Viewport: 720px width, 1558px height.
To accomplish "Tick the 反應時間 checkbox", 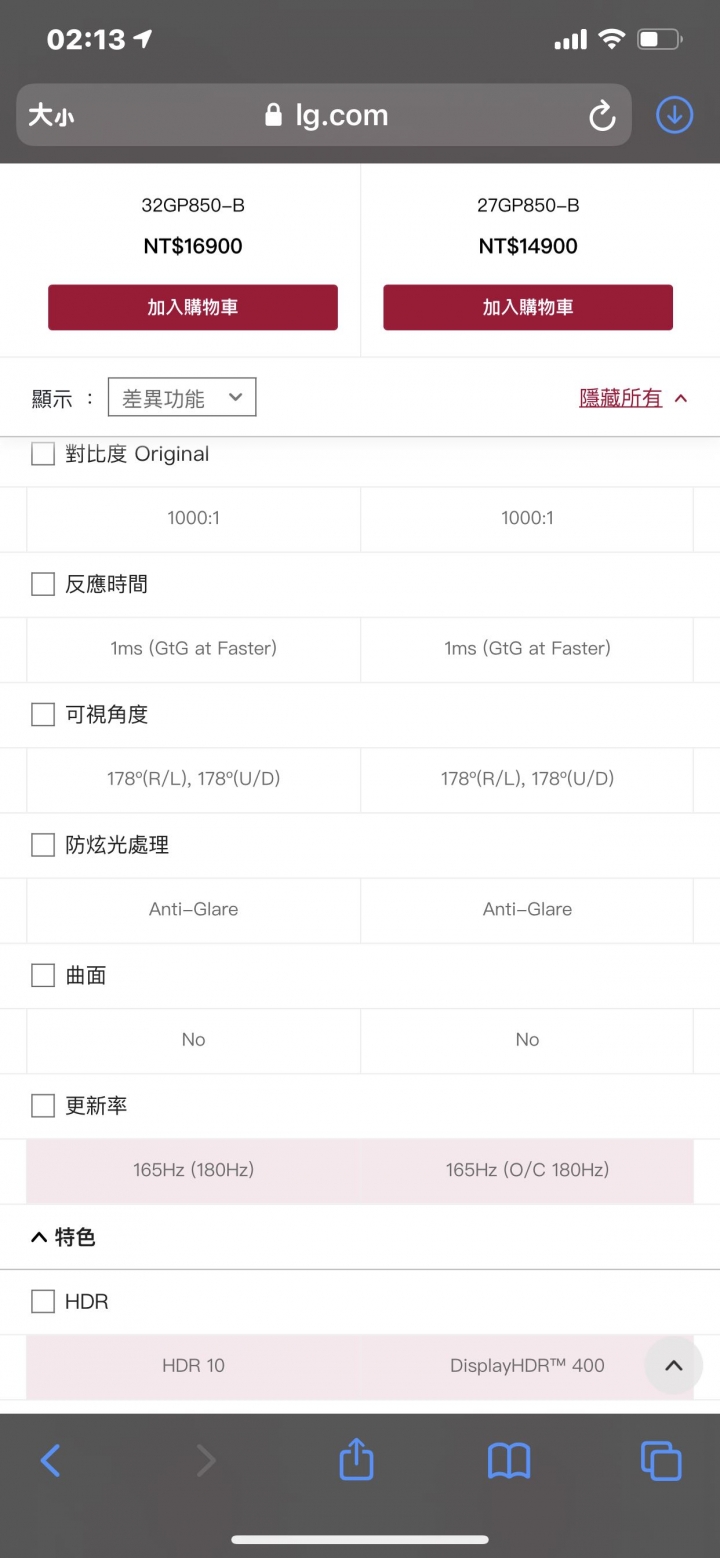I will 43,584.
